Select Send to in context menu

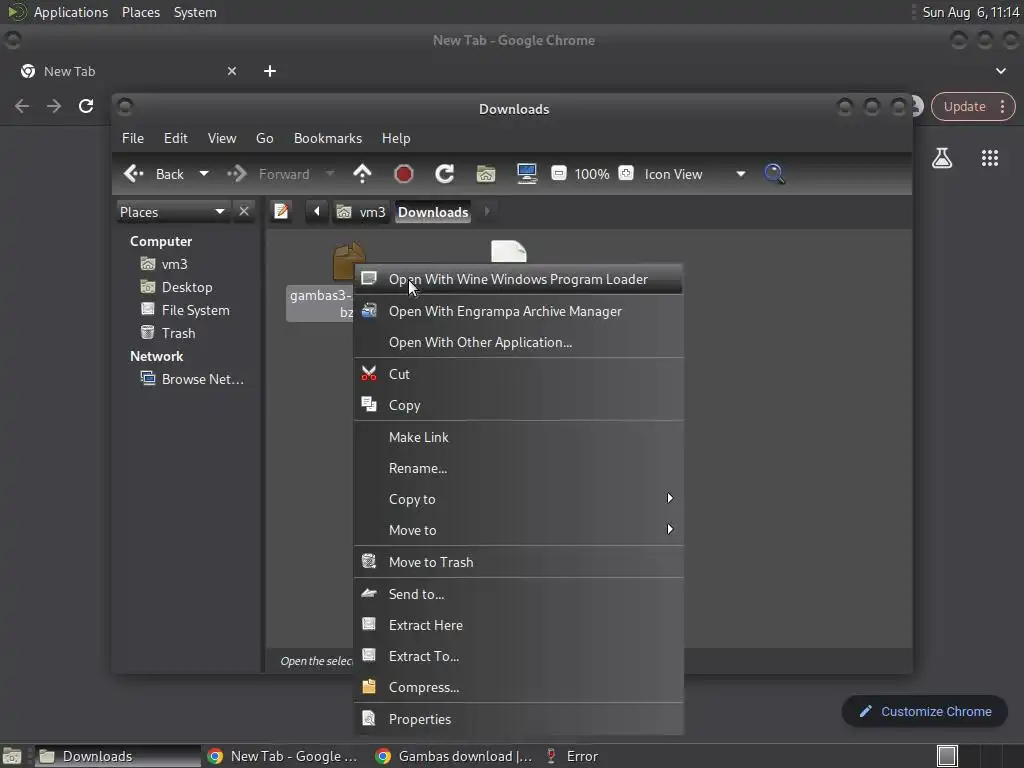[x=519, y=594]
